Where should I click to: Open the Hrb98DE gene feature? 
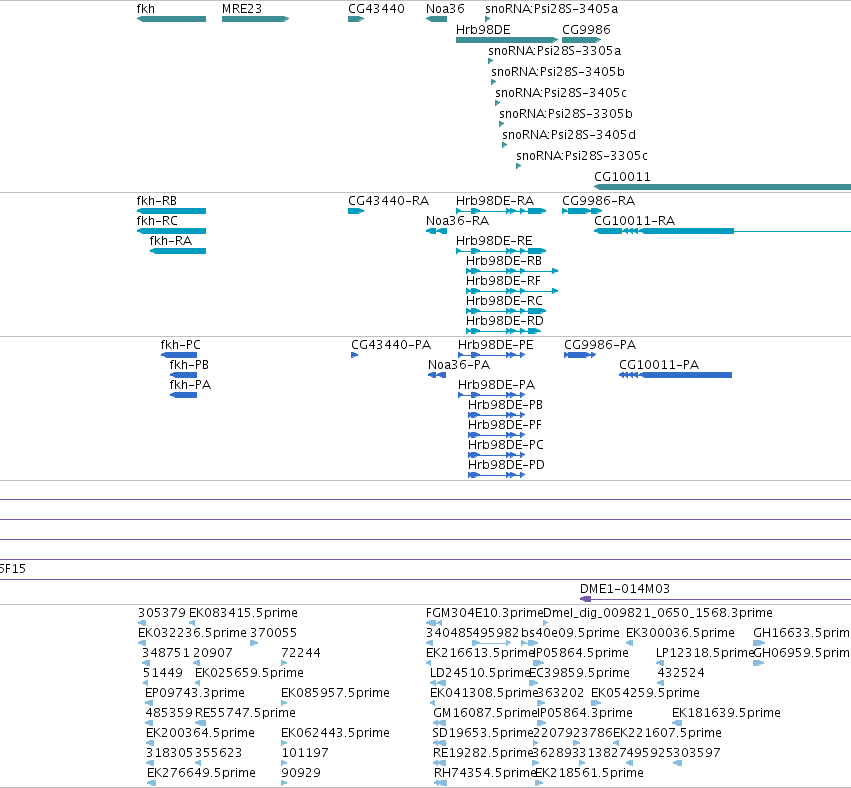[507, 40]
